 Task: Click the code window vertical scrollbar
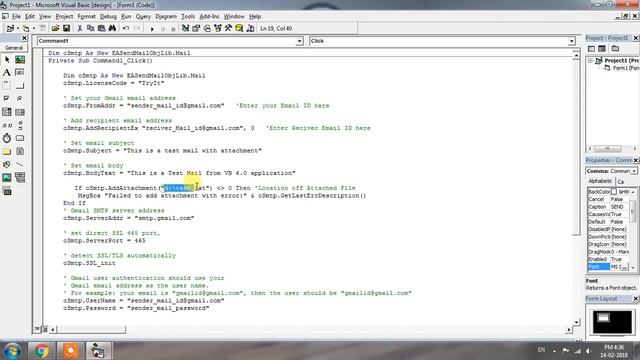point(576,188)
